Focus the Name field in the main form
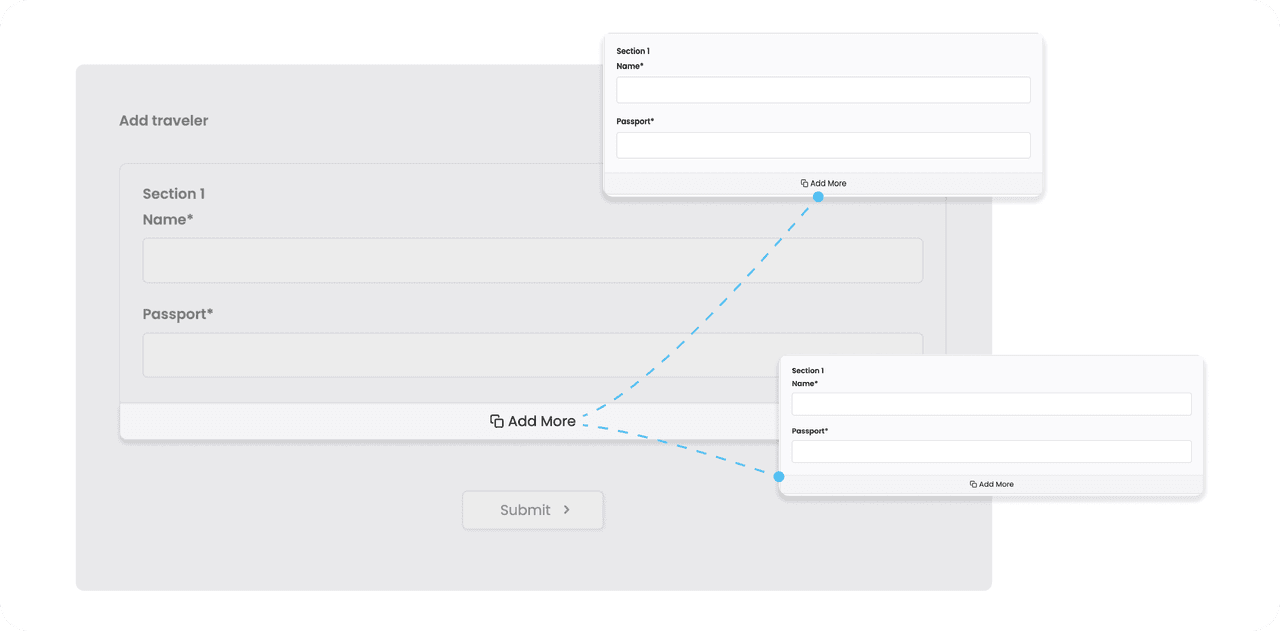The image size is (1280, 631). pyautogui.click(x=532, y=260)
